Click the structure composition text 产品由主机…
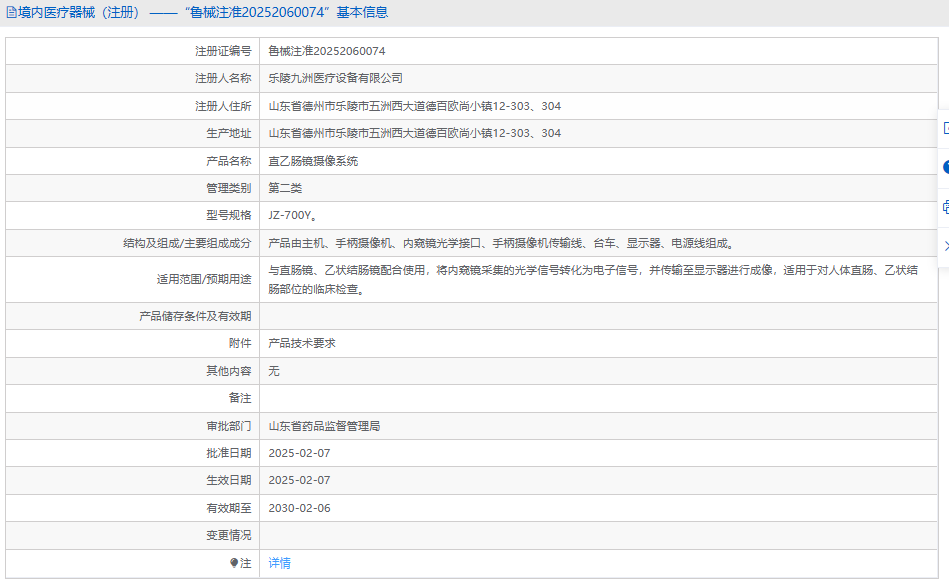The image size is (949, 588). click(502, 243)
